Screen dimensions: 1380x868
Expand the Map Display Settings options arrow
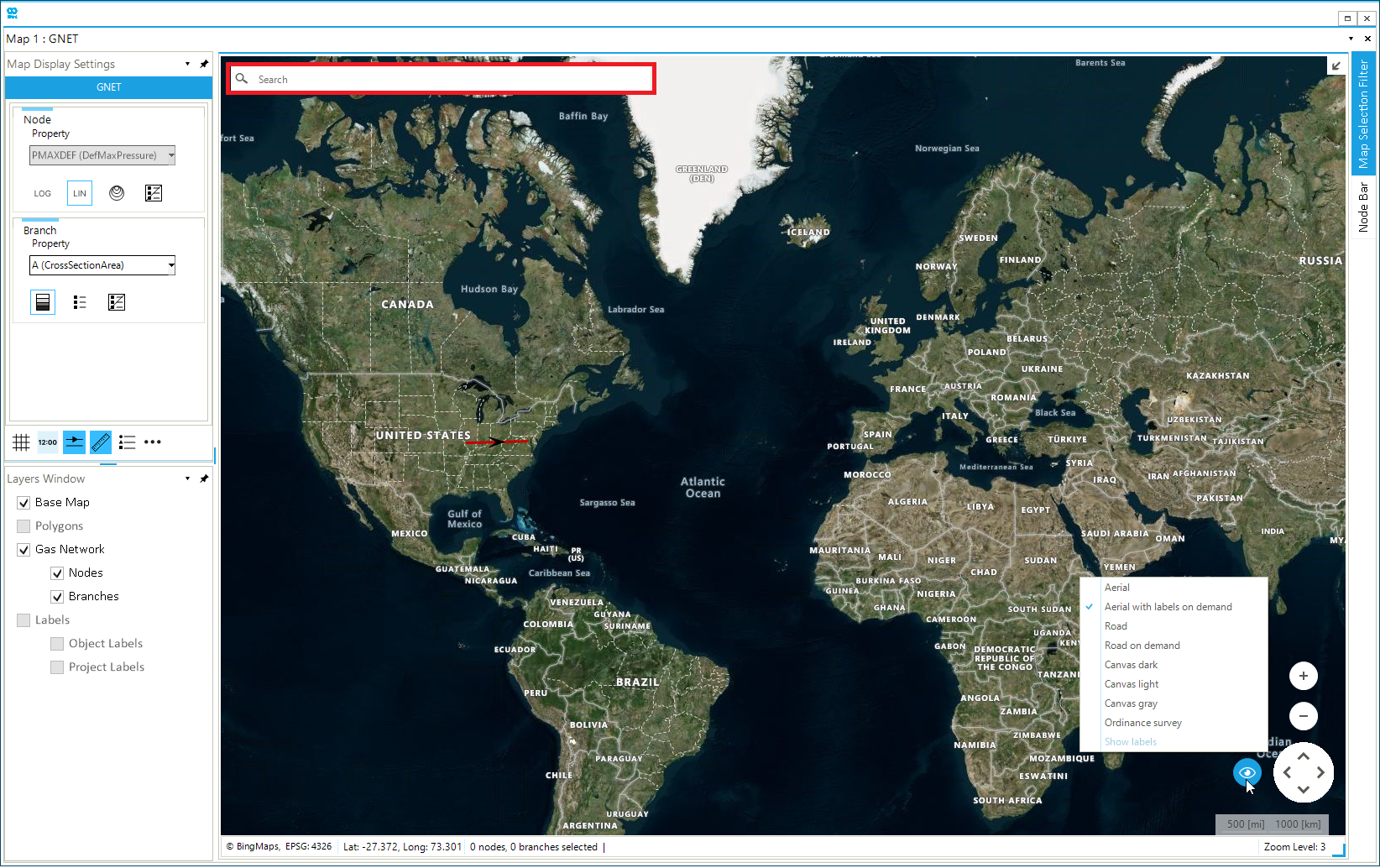pyautogui.click(x=187, y=64)
